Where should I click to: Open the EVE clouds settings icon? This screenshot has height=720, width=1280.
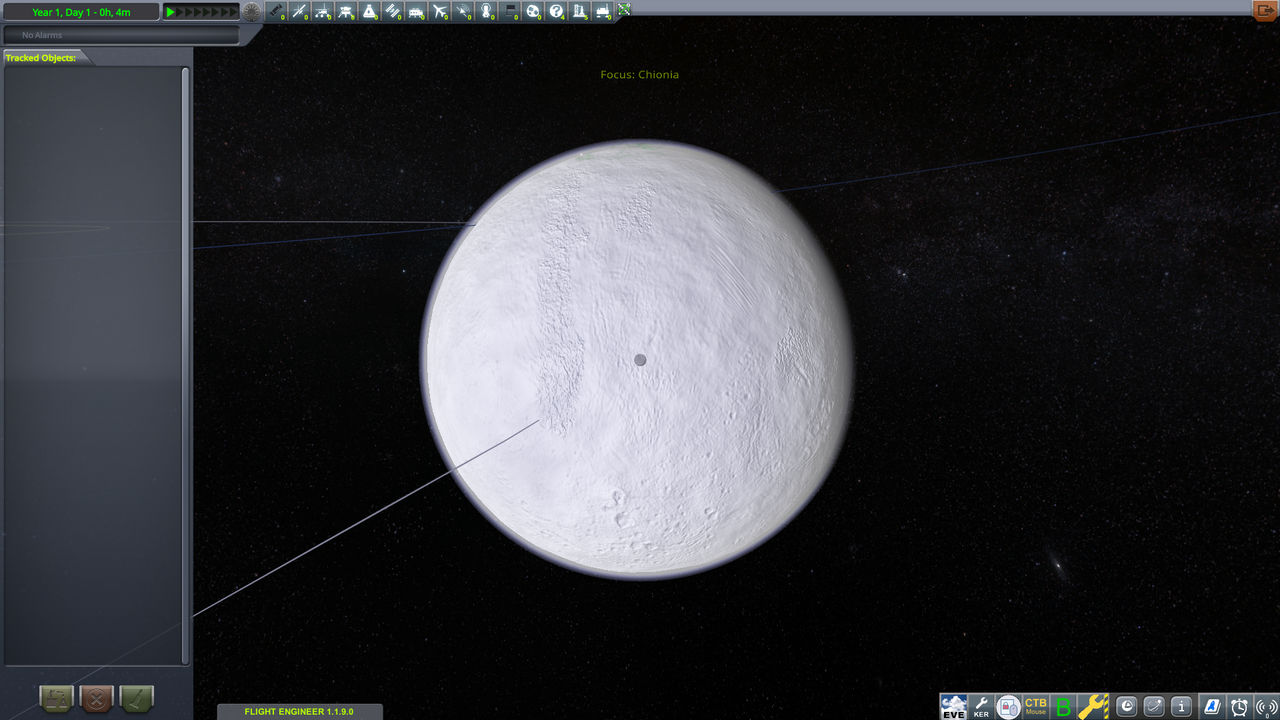954,707
